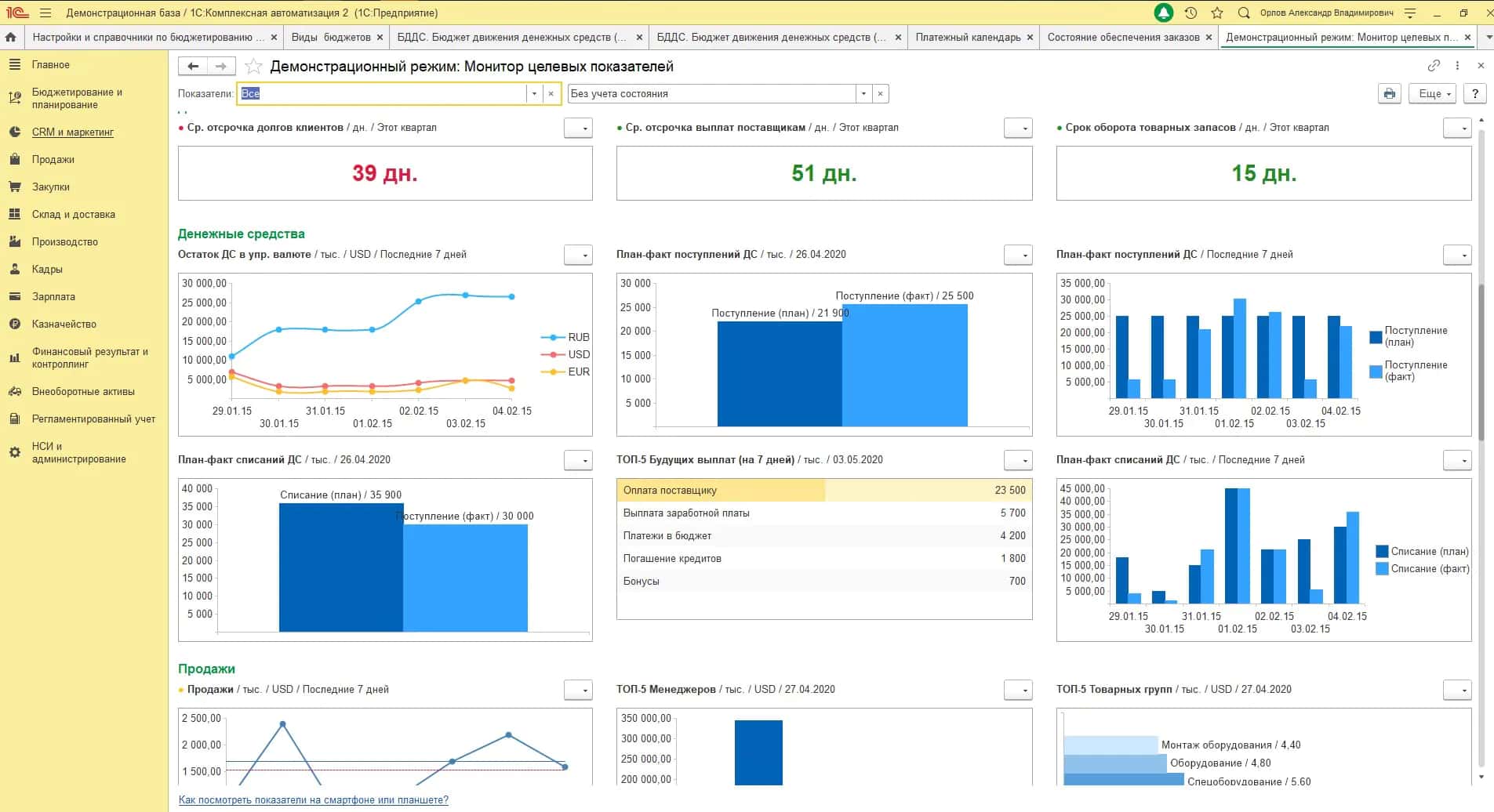This screenshot has height=812, width=1494.
Task: Open the Без учета состояния dropdown
Action: tap(863, 93)
